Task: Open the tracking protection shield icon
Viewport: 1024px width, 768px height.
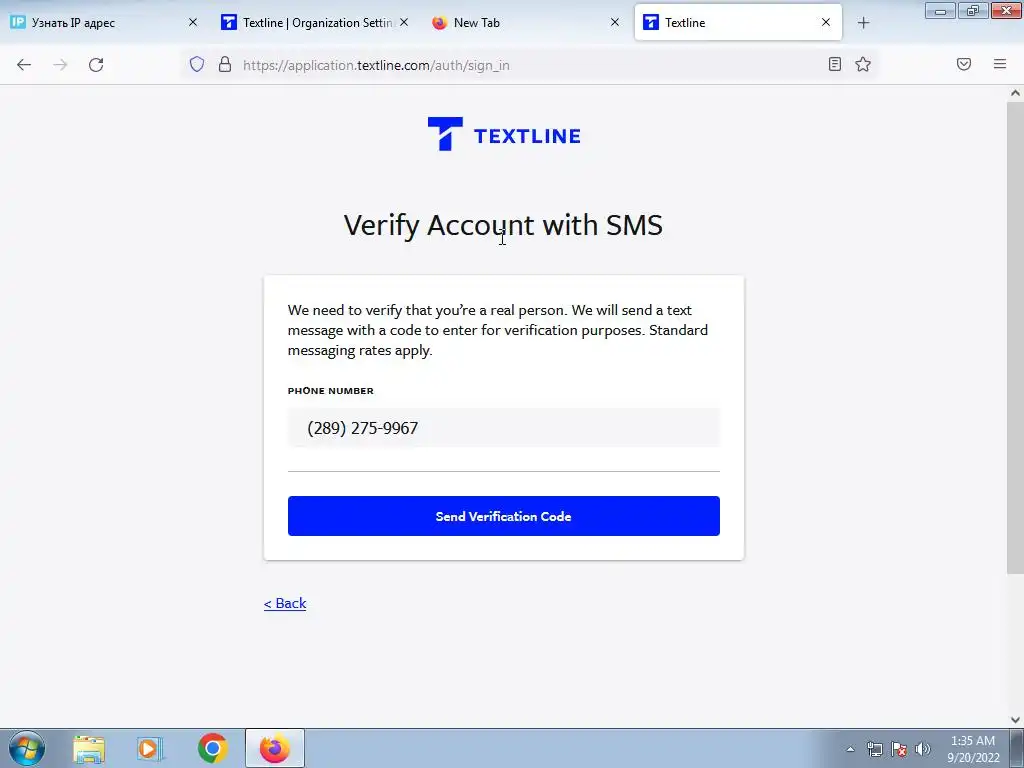Action: click(197, 64)
